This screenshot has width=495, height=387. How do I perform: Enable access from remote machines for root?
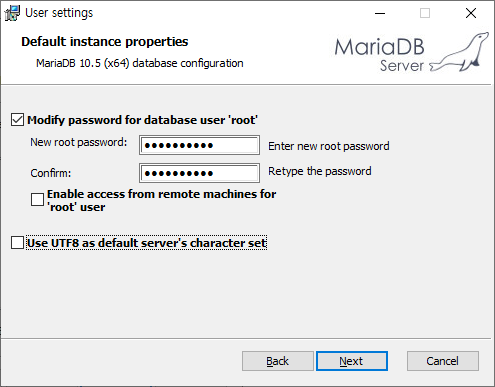point(37,200)
